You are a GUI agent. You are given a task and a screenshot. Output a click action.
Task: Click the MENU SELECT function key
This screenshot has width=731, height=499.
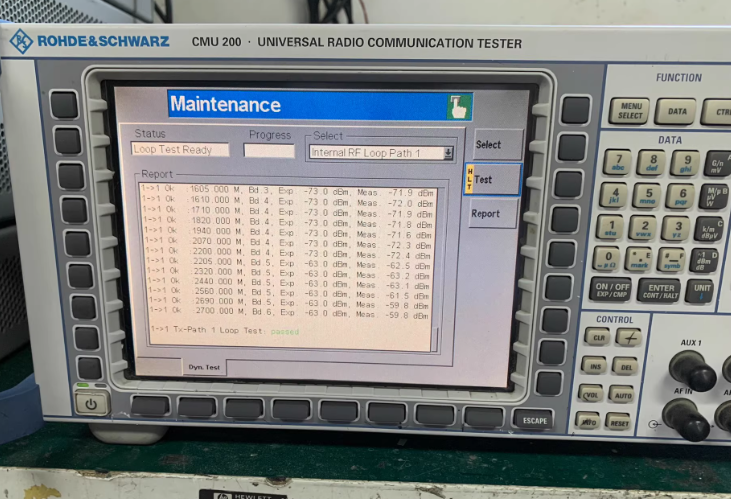tap(629, 111)
